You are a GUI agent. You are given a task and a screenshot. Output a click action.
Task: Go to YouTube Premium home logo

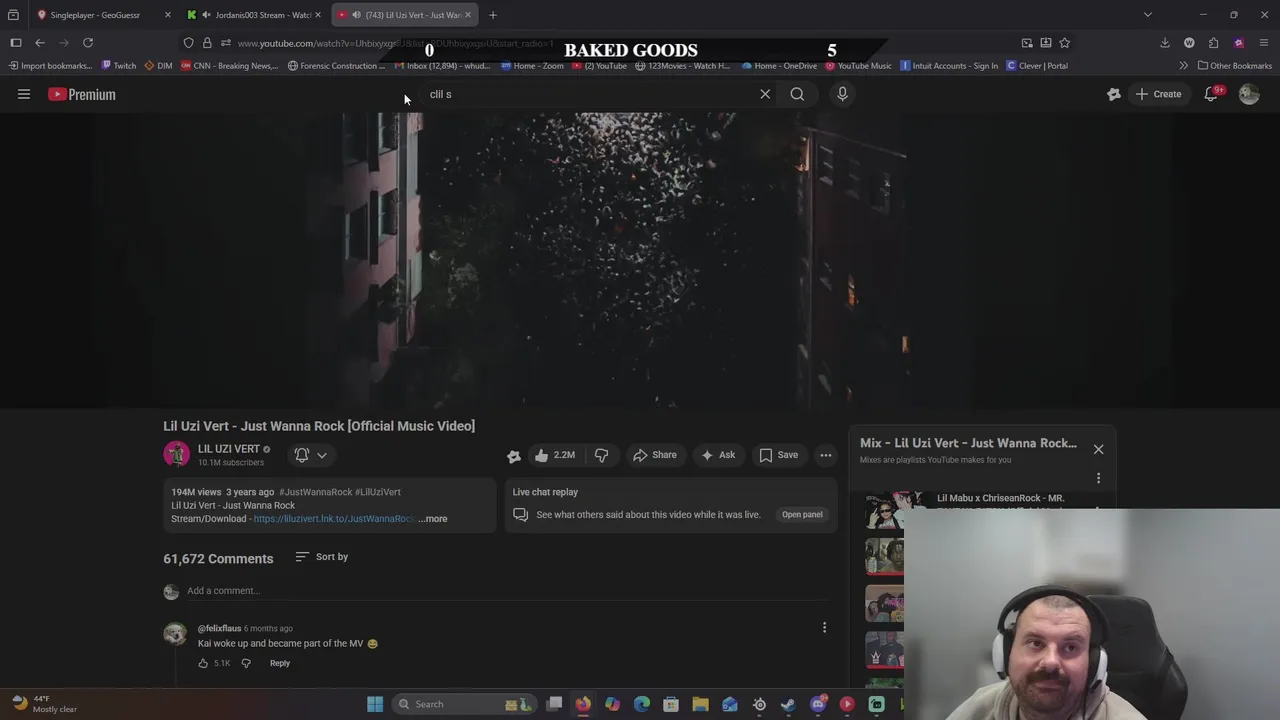pos(82,94)
